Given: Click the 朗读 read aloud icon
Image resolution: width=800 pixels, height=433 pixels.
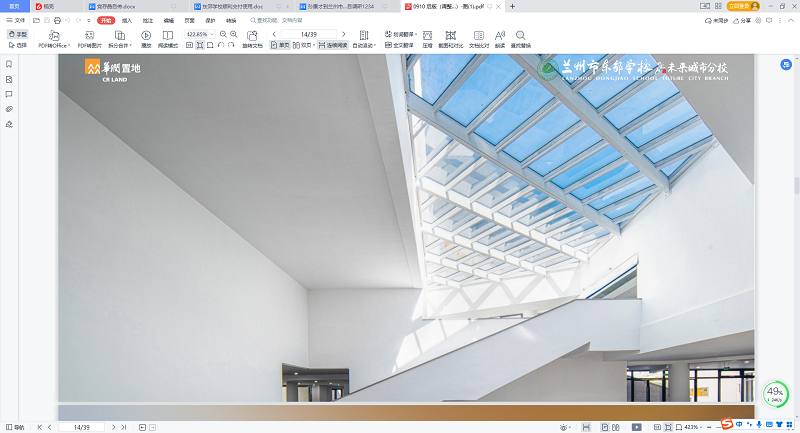Looking at the screenshot, I should 500,36.
